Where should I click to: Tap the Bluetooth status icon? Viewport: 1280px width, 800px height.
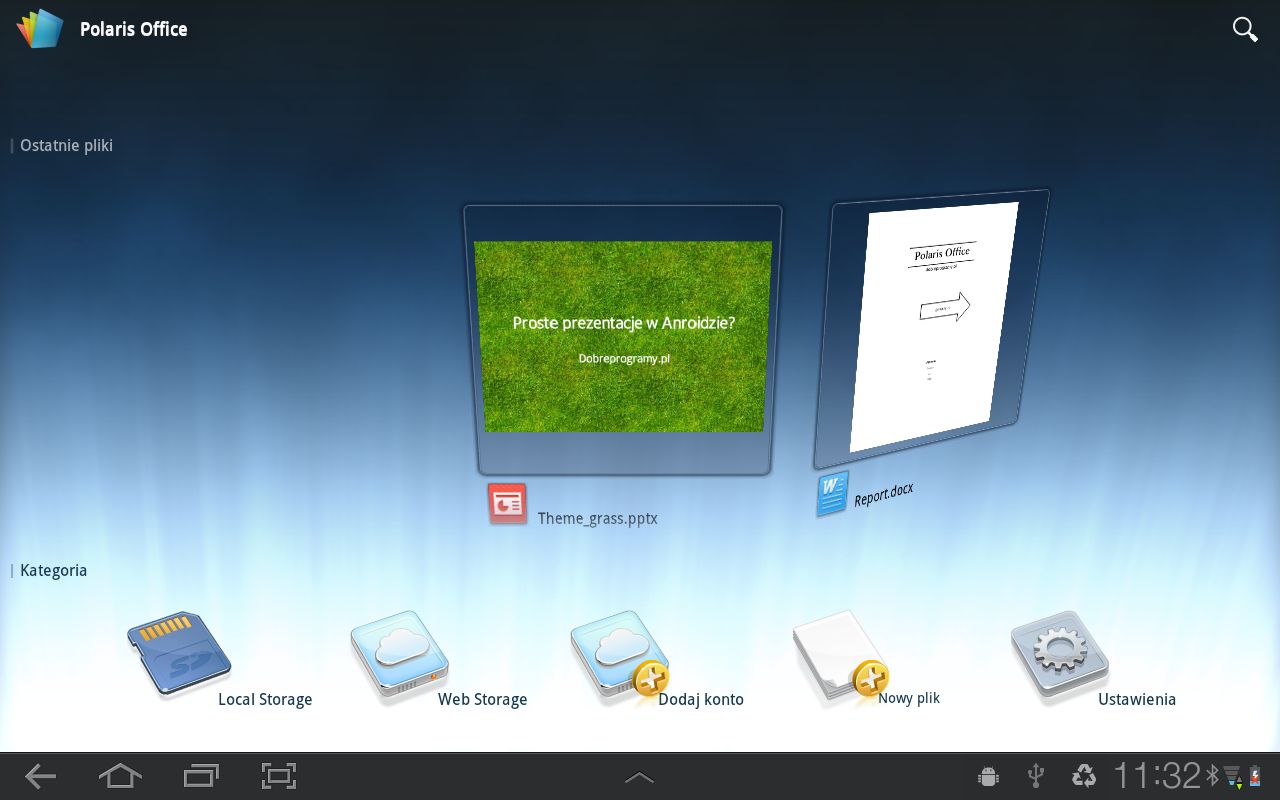click(1212, 775)
